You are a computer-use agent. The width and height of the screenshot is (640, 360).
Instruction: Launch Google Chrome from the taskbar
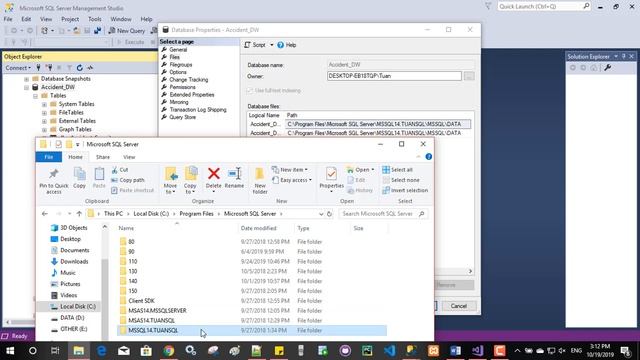point(169,351)
